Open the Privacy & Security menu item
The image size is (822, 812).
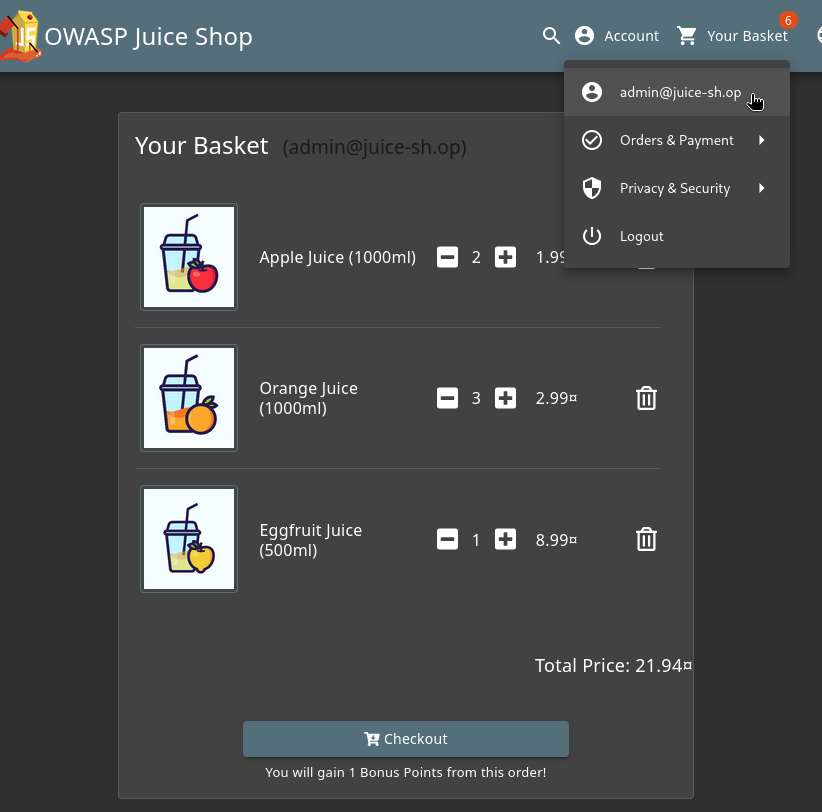(677, 188)
